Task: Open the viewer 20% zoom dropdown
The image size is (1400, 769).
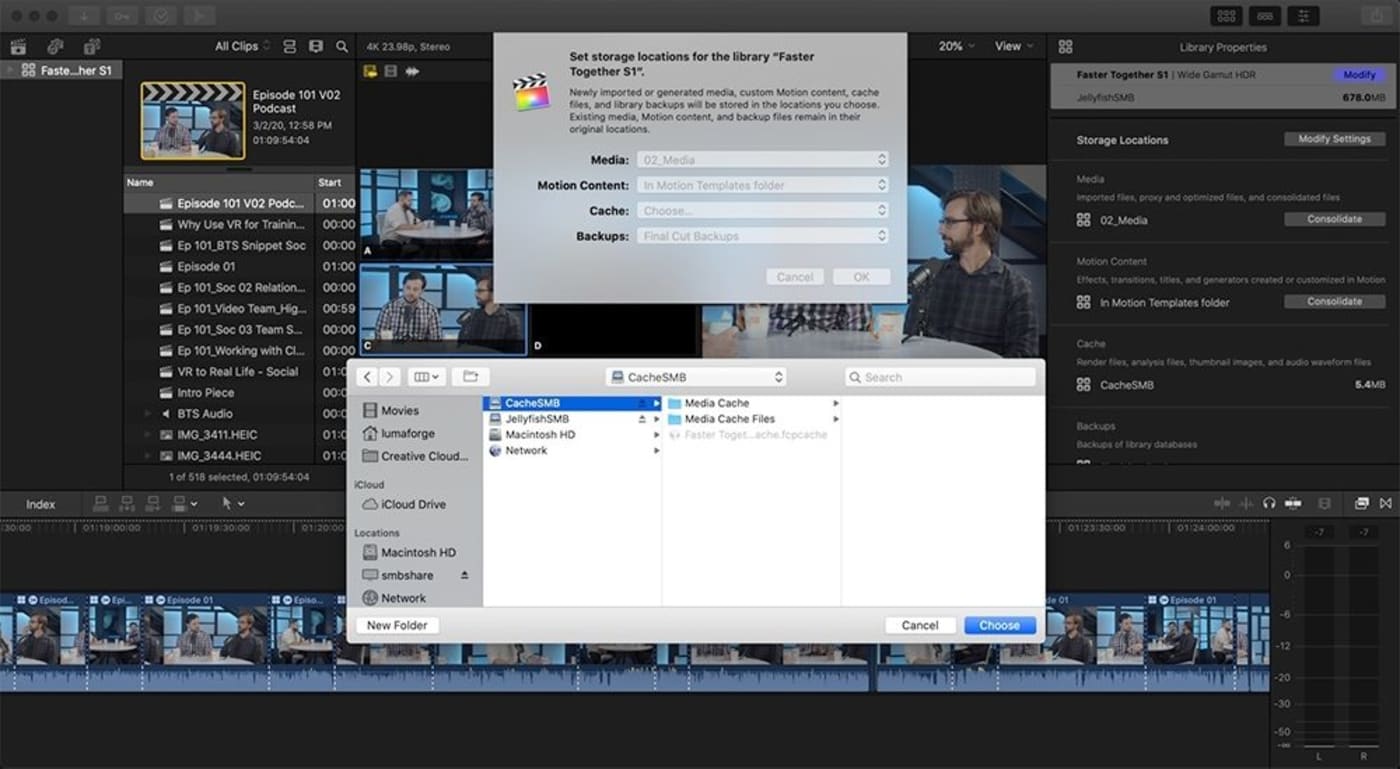Action: (x=957, y=46)
